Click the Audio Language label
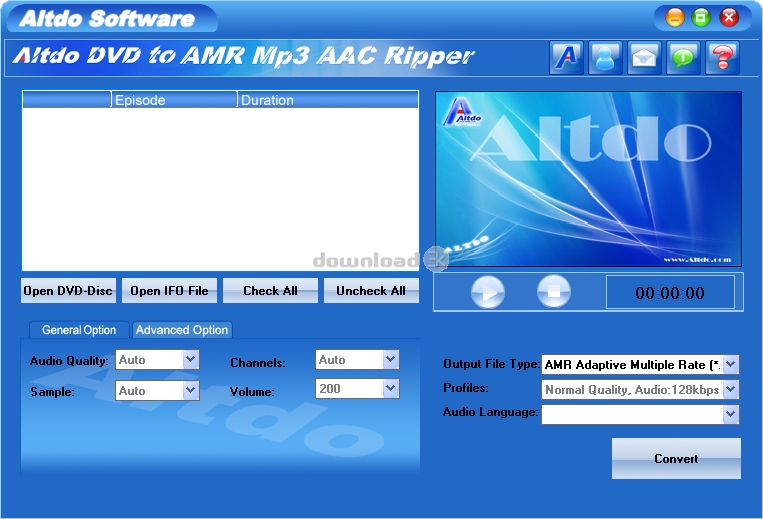 [490, 412]
